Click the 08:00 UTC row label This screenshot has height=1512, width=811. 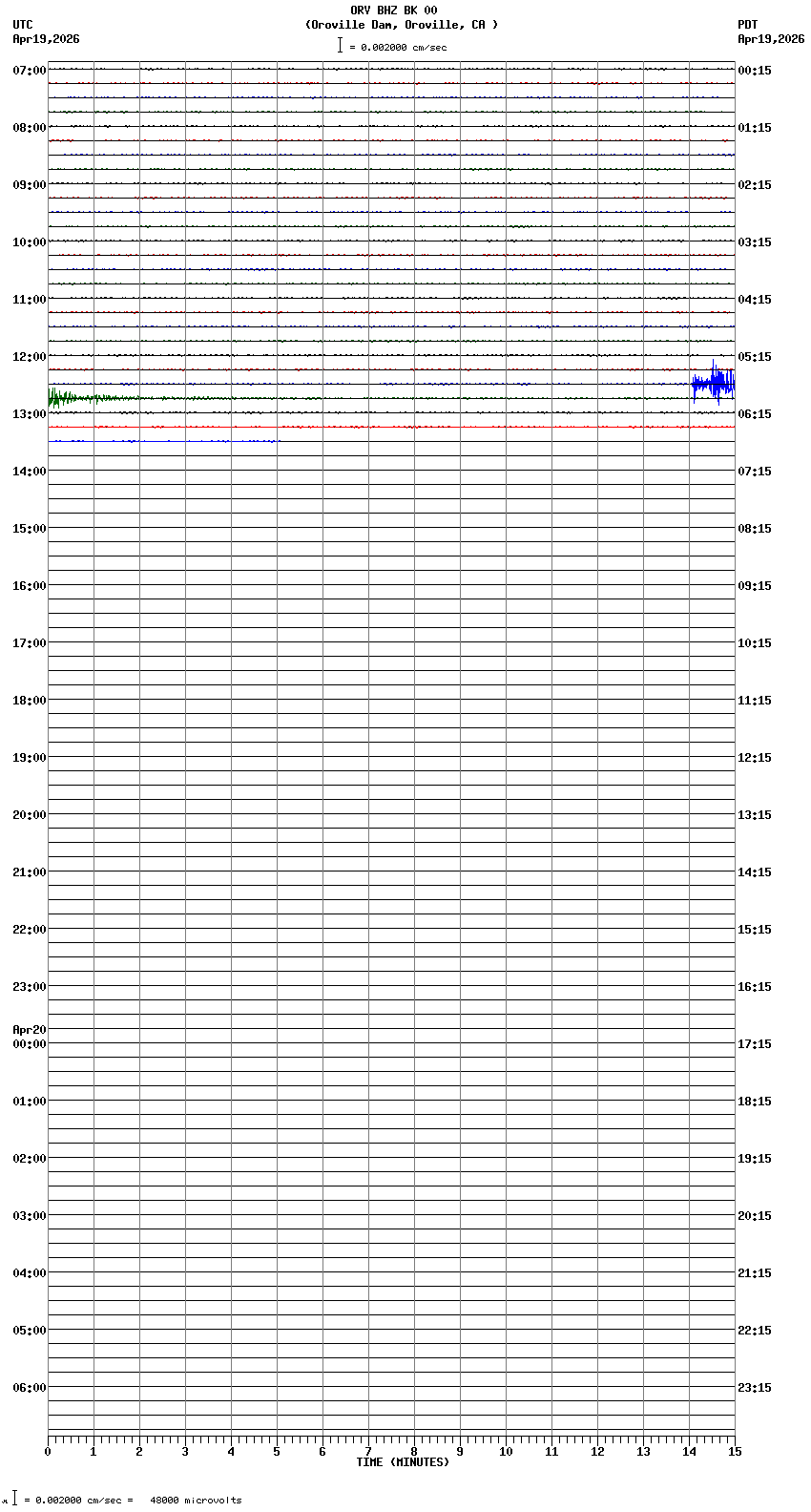coord(30,128)
